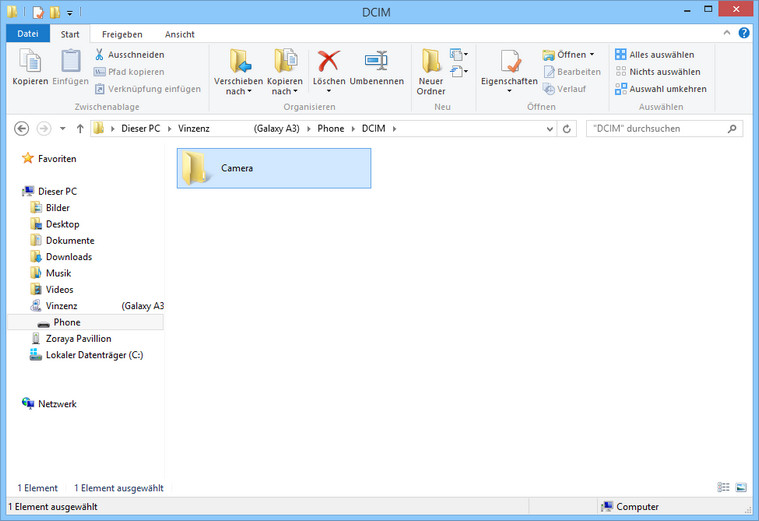Select Vinzenz Galaxy A3 device in sidebar
This screenshot has width=759, height=521.
click(x=97, y=306)
